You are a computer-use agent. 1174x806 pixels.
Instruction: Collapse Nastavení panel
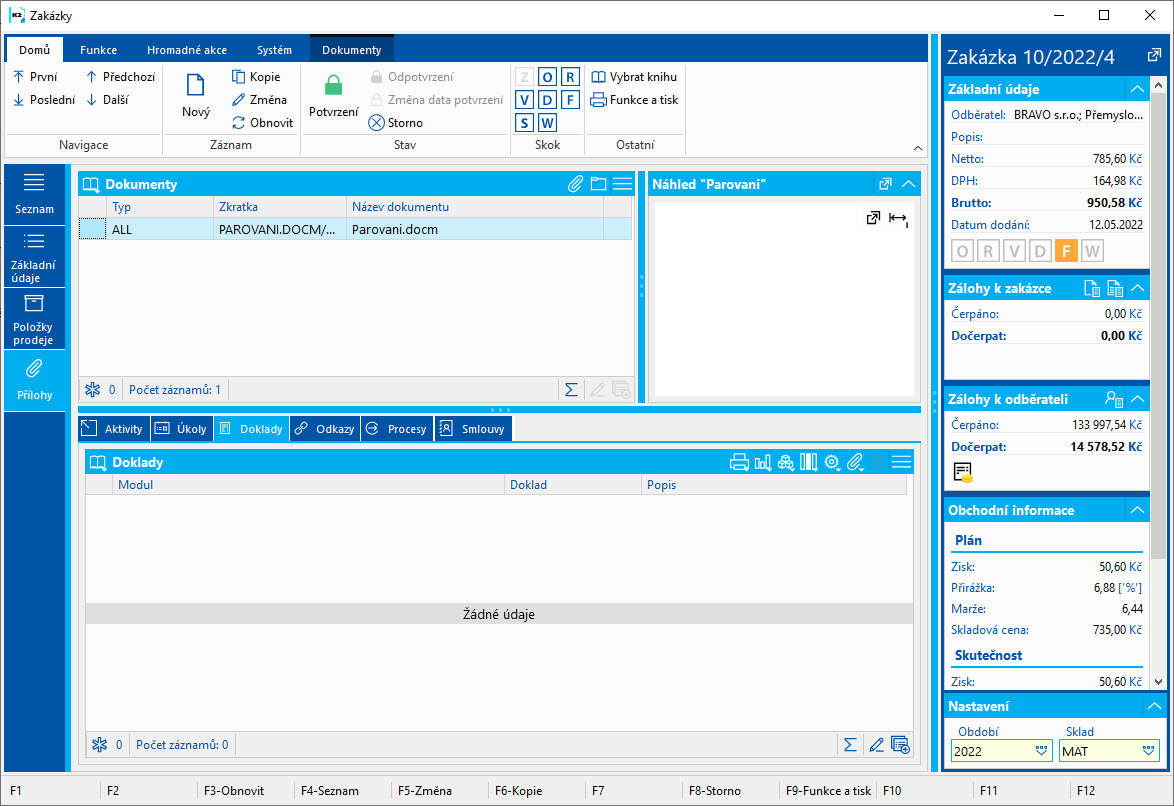click(x=1155, y=706)
